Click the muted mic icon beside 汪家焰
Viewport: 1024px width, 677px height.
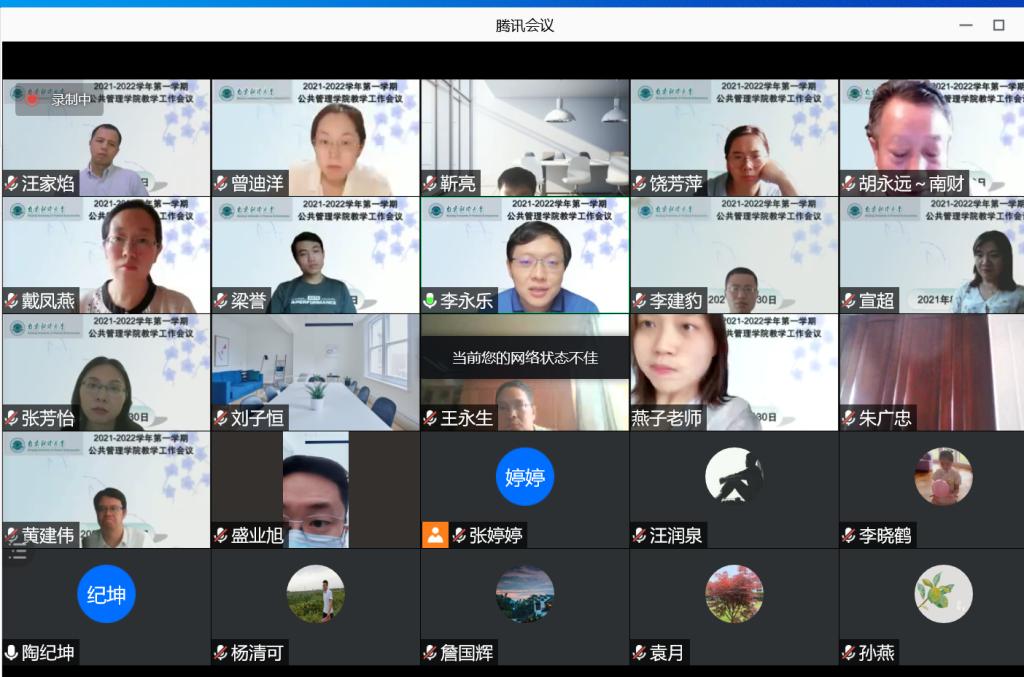coord(12,183)
